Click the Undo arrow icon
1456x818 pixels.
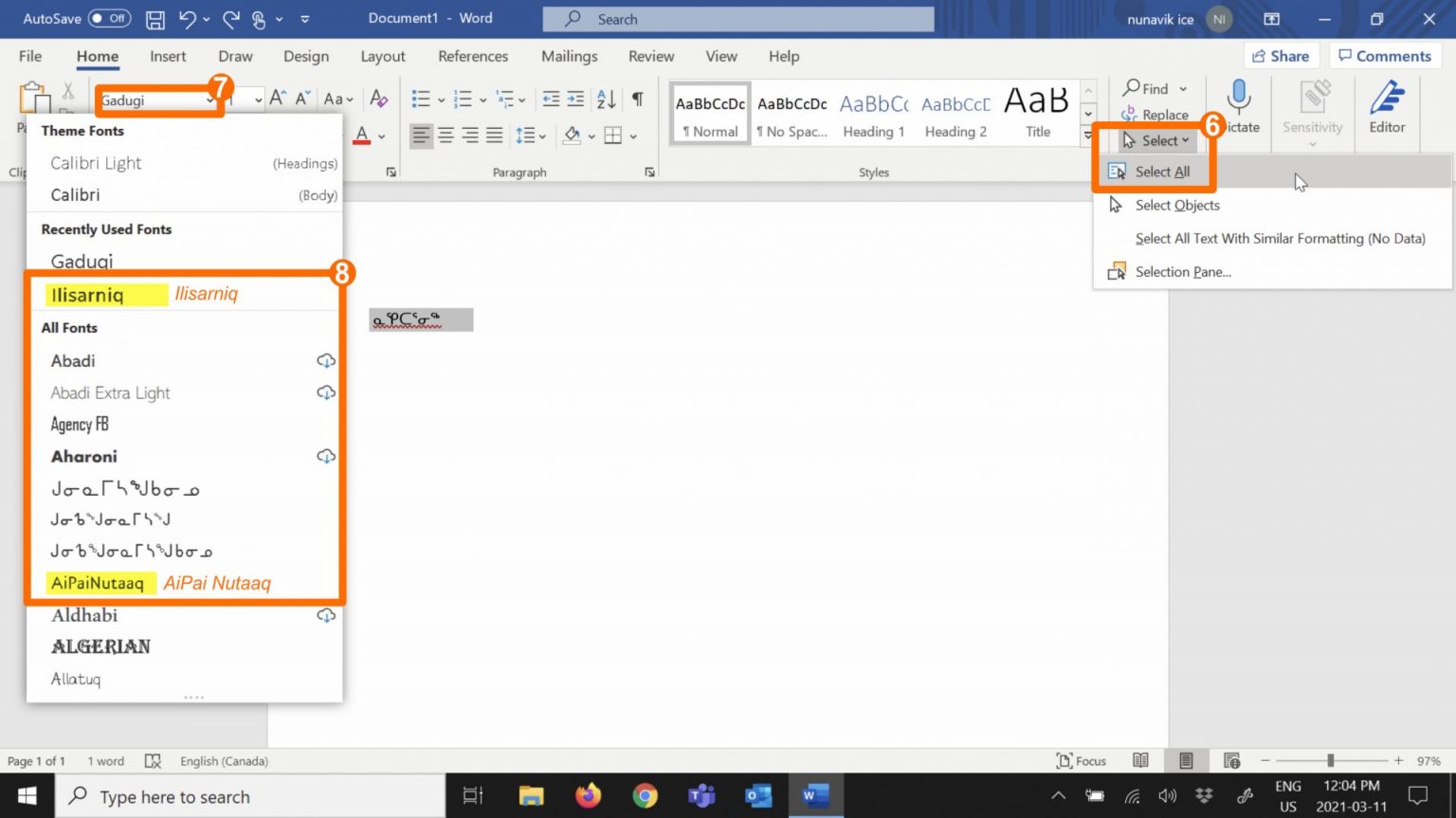pyautogui.click(x=188, y=19)
